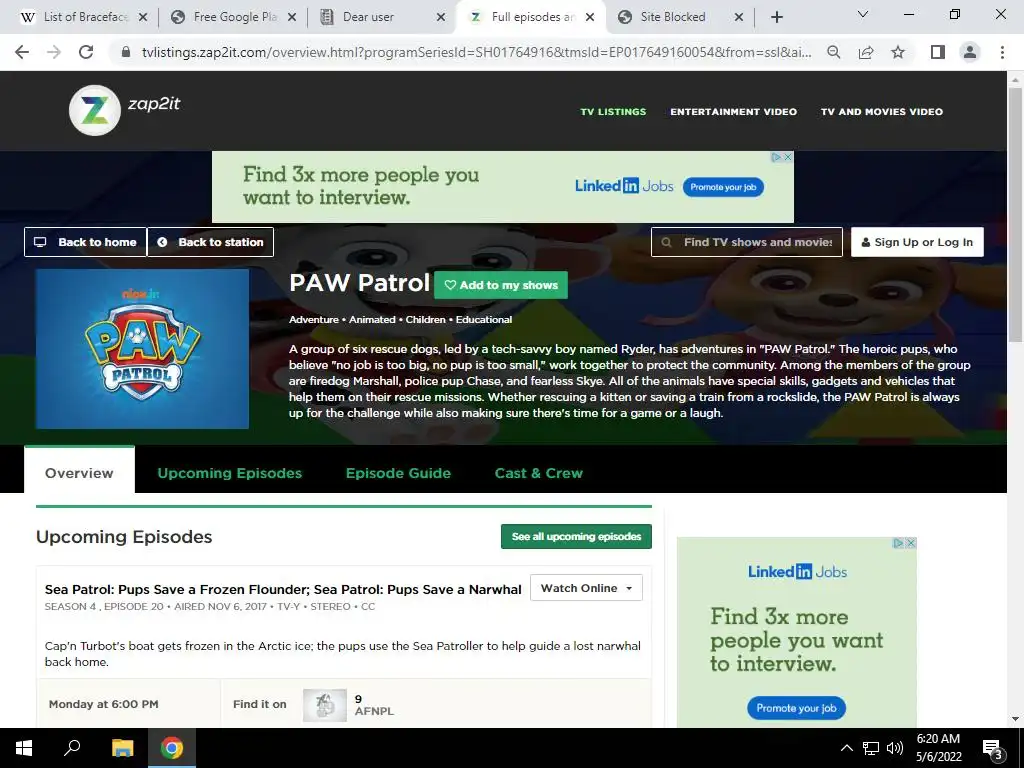The height and width of the screenshot is (768, 1024).
Task: Switch to Dear user tab
Action: pyautogui.click(x=369, y=17)
